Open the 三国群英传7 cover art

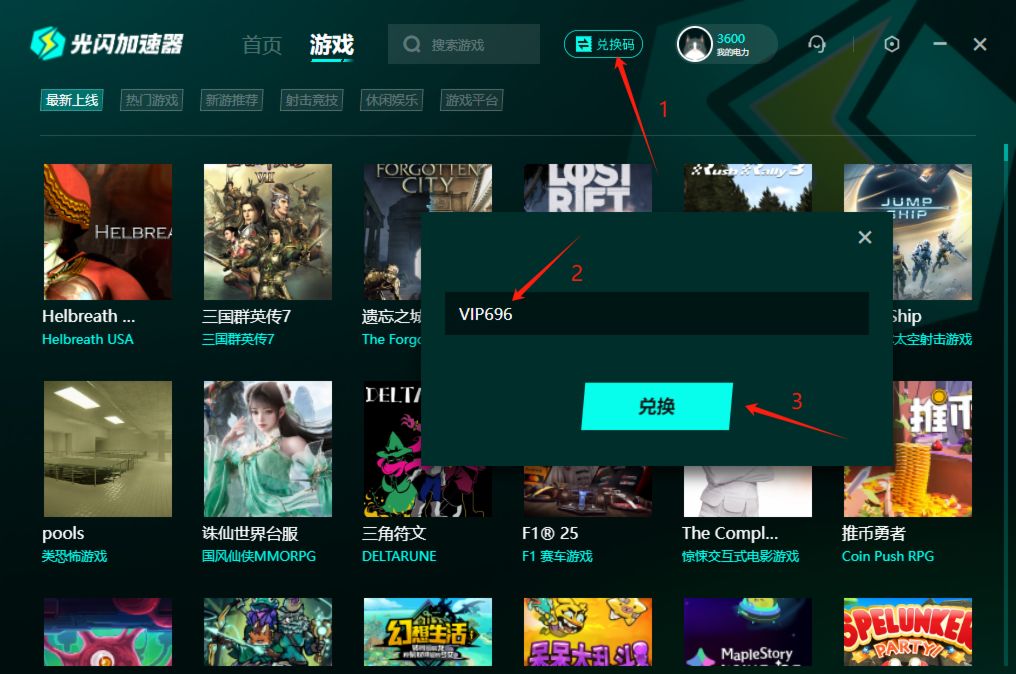pos(268,232)
